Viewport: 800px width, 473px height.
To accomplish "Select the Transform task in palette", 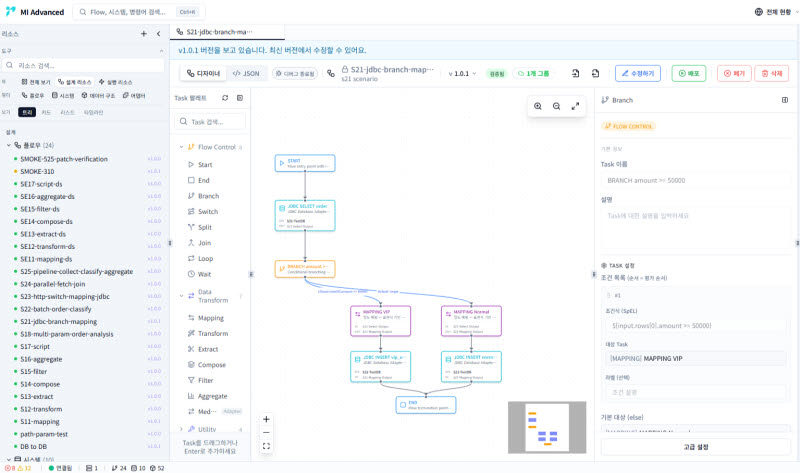I will point(212,334).
